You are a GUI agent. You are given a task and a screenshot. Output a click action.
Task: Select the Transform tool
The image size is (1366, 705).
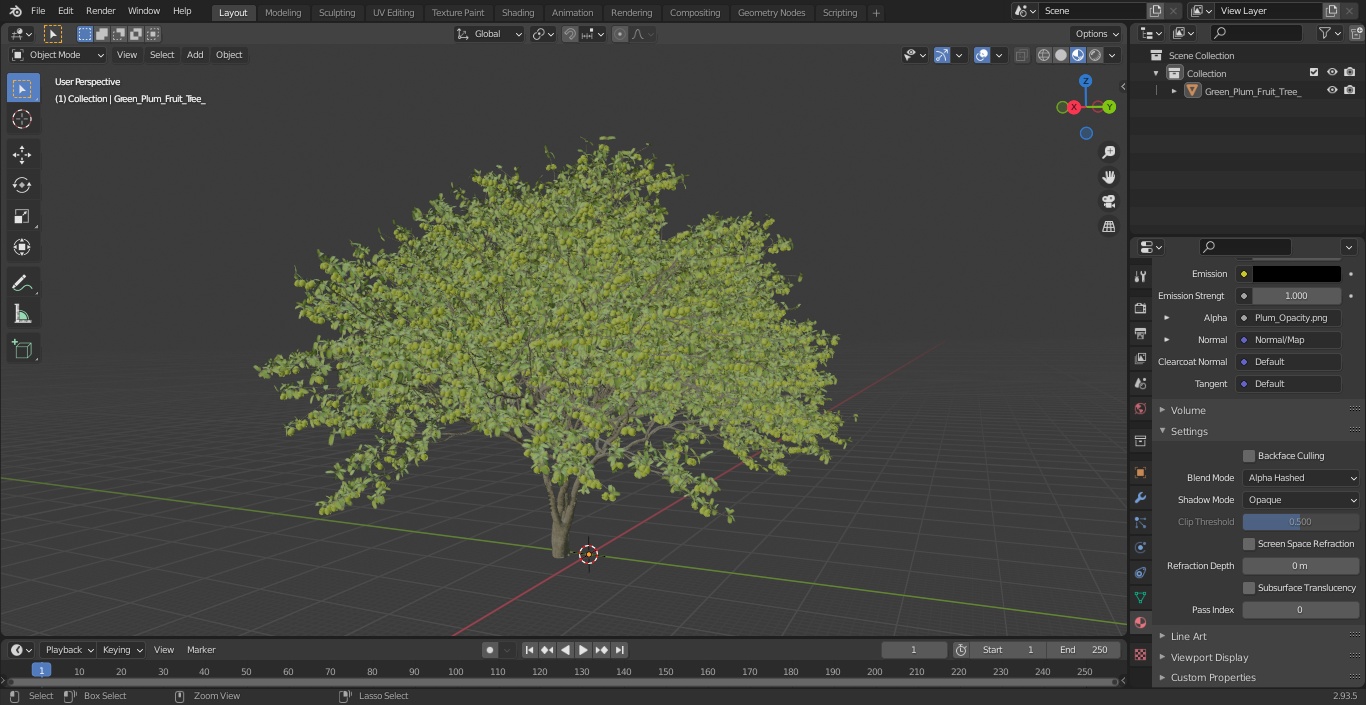22,247
